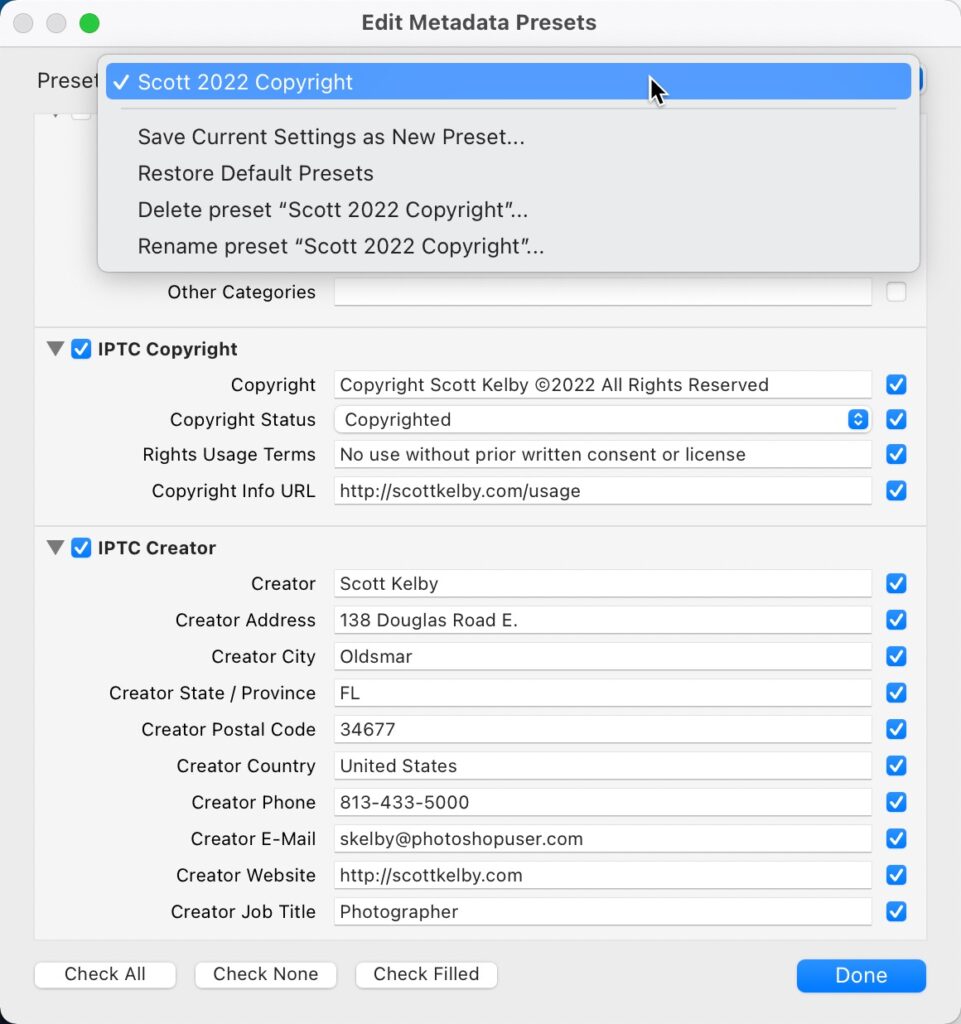Viewport: 961px width, 1024px height.
Task: Uncheck the Creator Address checkbox
Action: tap(896, 620)
